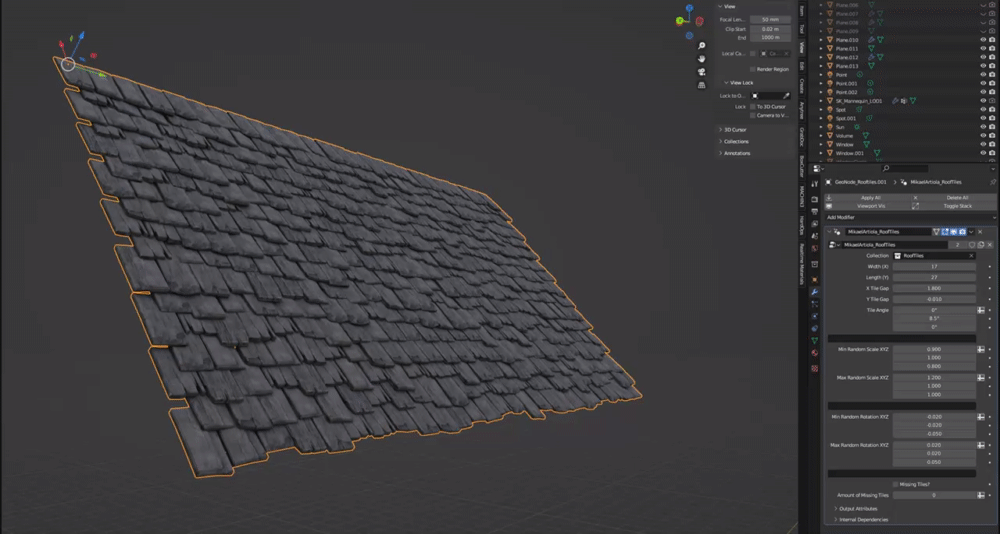
Task: Enable the Missing Tiles? checkbox
Action: coord(895,484)
